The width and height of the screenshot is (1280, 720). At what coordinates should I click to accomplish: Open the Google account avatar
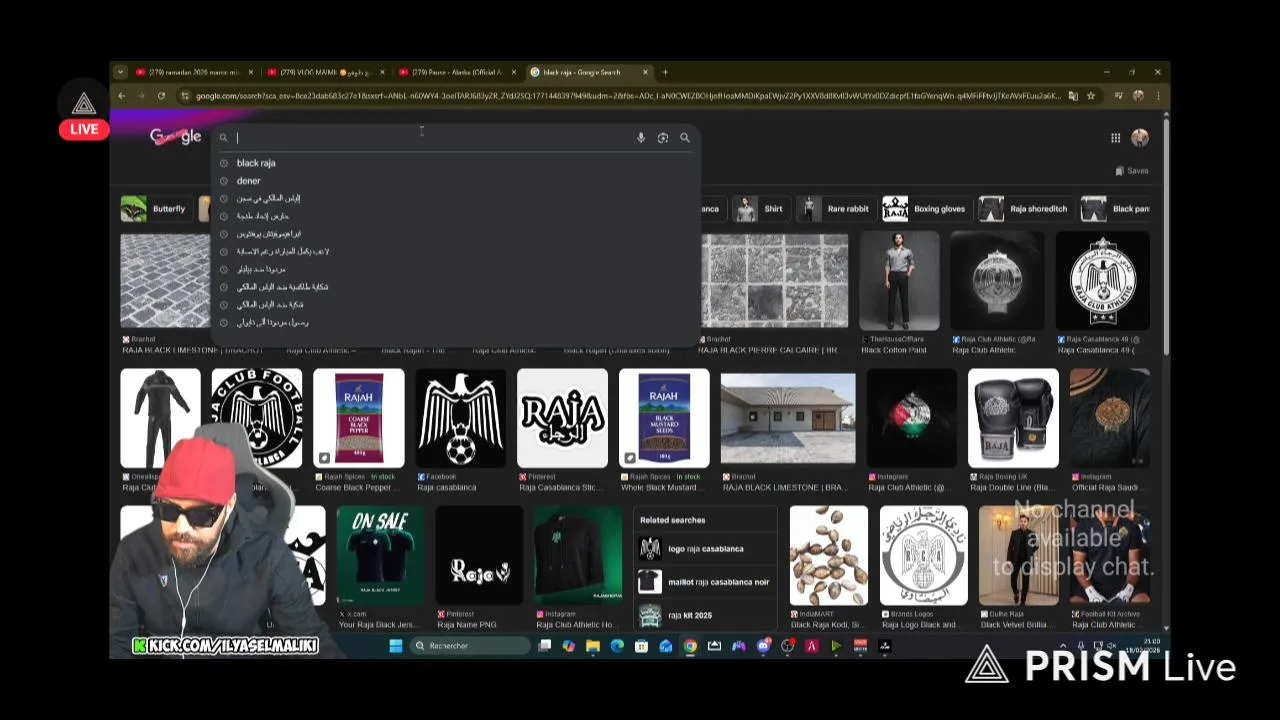(x=1140, y=138)
